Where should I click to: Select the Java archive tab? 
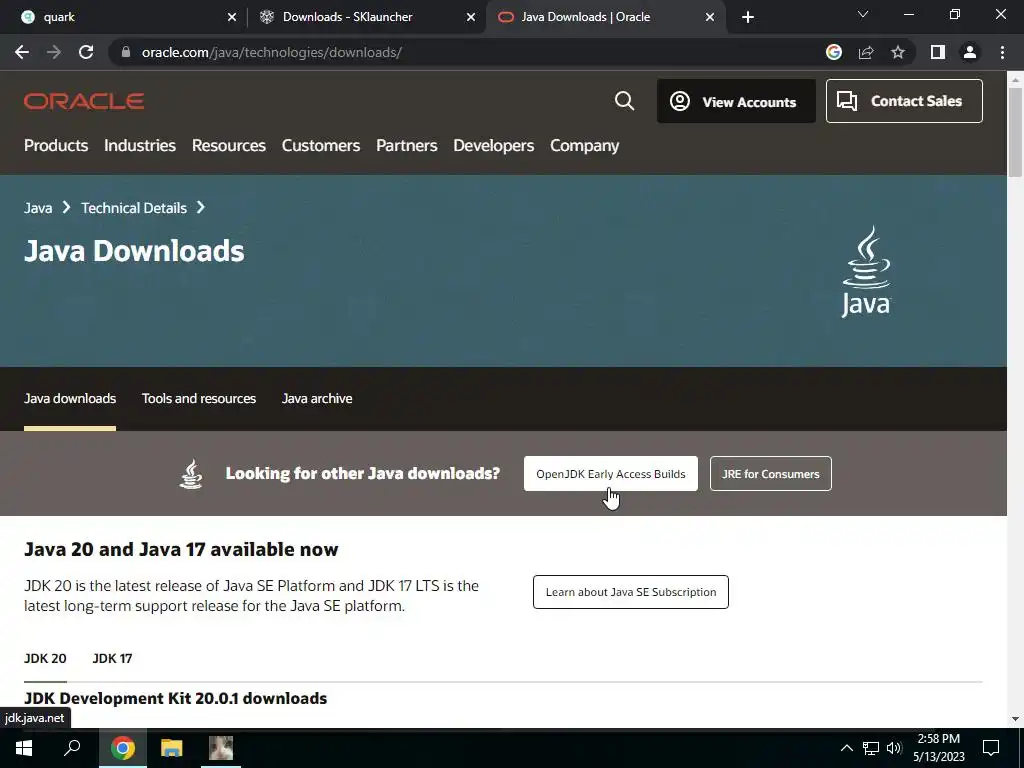[317, 398]
